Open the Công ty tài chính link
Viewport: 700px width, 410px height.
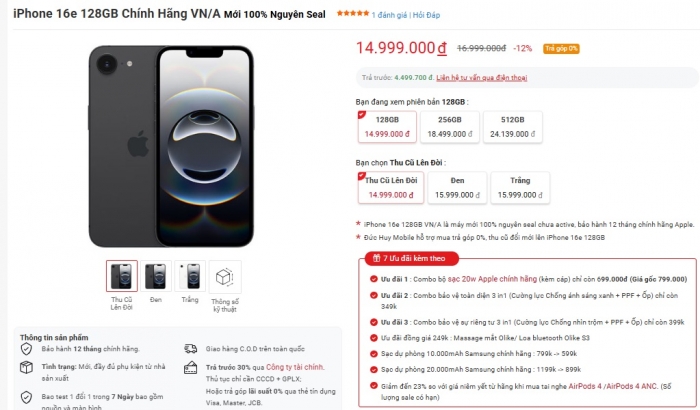pyautogui.click(x=298, y=367)
